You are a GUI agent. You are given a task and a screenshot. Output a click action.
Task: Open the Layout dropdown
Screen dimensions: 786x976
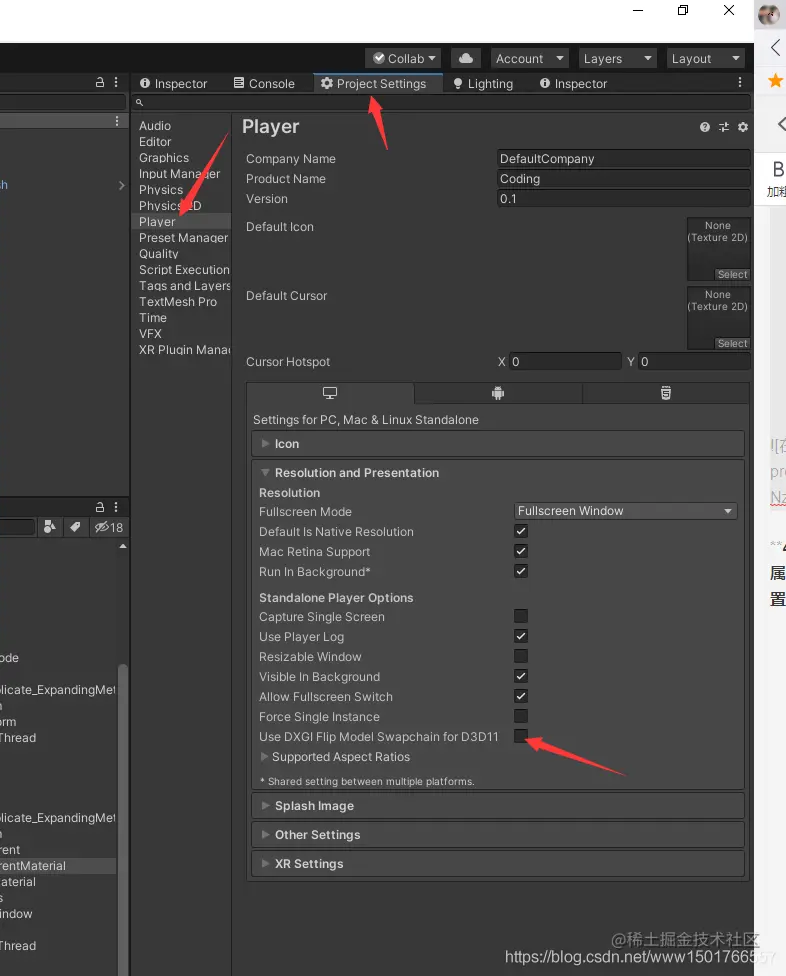pyautogui.click(x=705, y=59)
